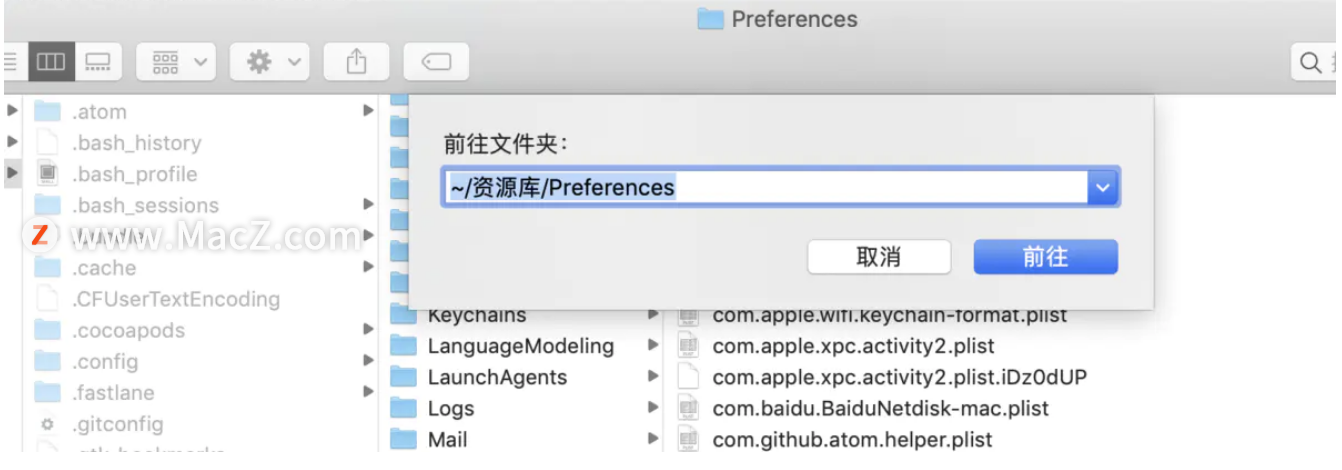Image resolution: width=1342 pixels, height=470 pixels.
Task: Expand the LaunchAgents folder arrow
Action: coord(653,377)
